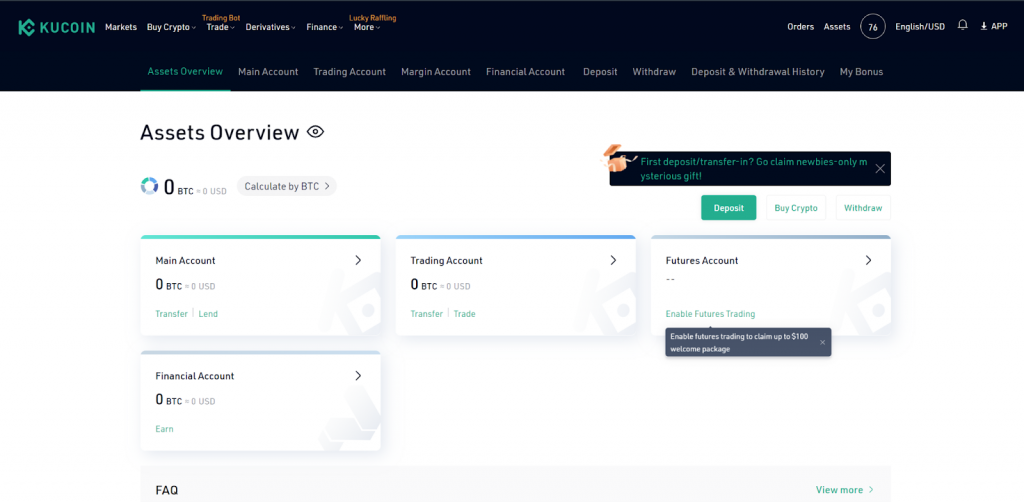Close the newbies gift banner
This screenshot has width=1024, height=502.
(x=880, y=168)
